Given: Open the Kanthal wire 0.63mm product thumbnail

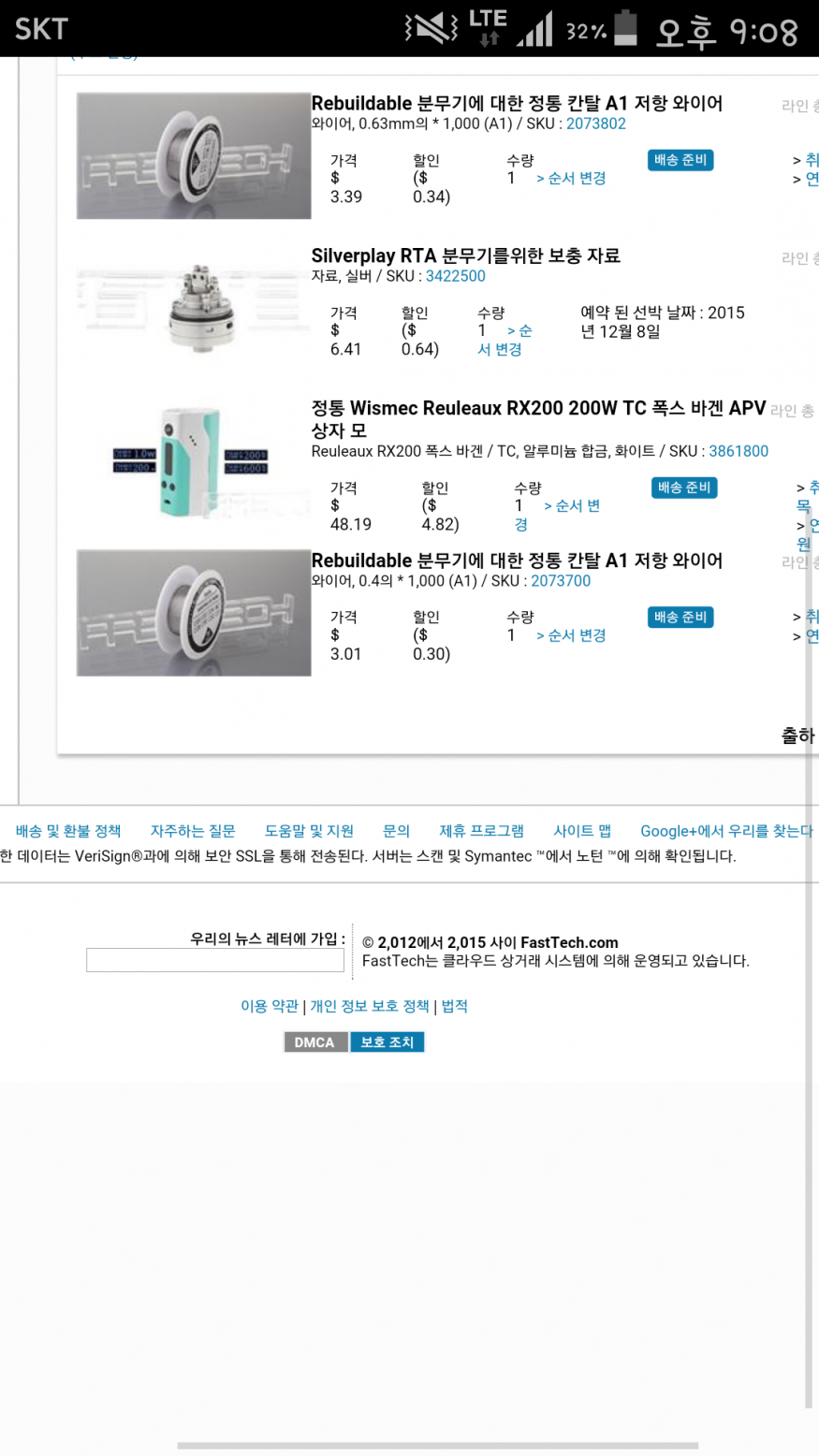Looking at the screenshot, I should 194,155.
